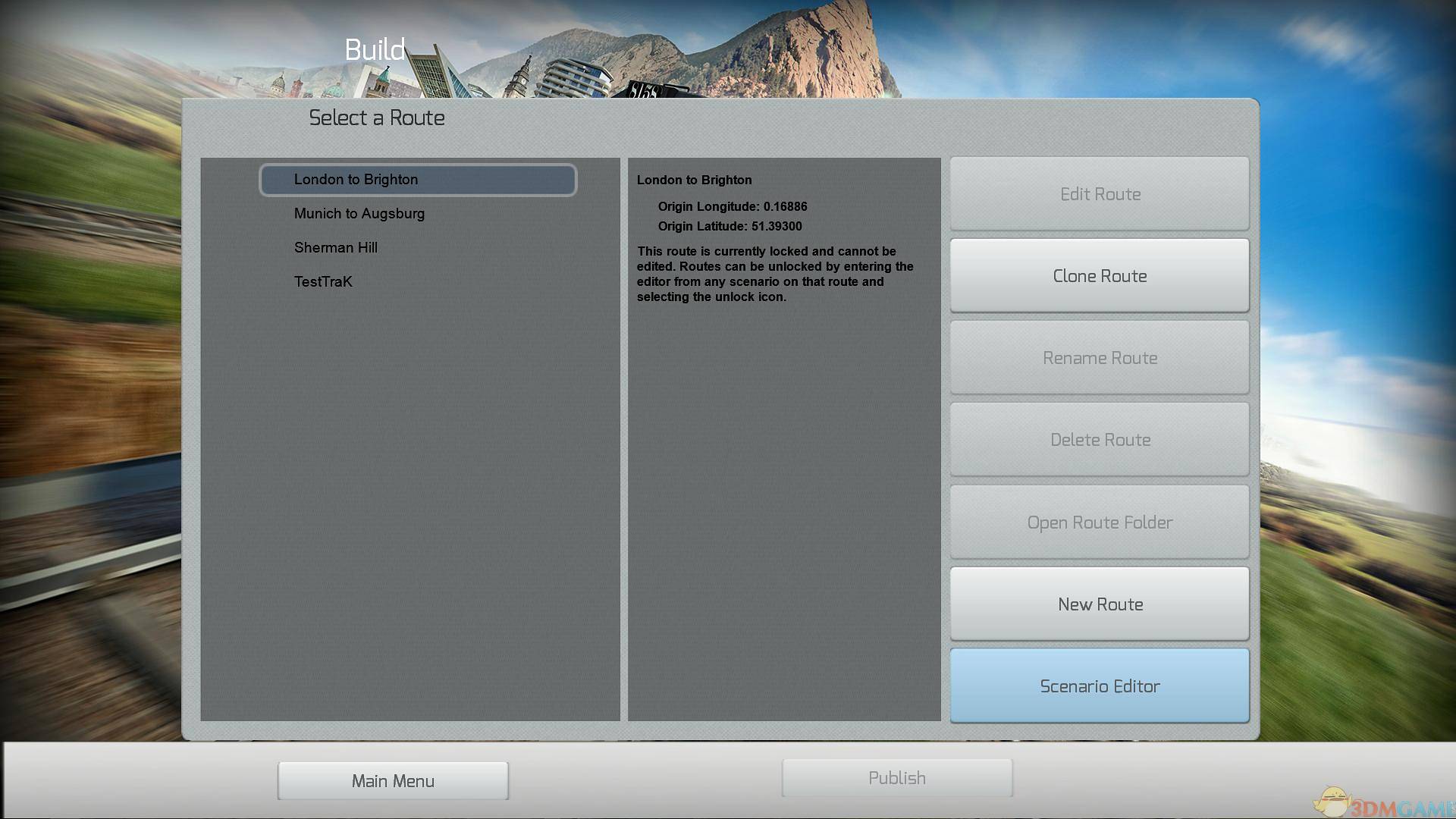Viewport: 1456px width, 819px height.
Task: Select the London to Brighton list entry
Action: 417,180
